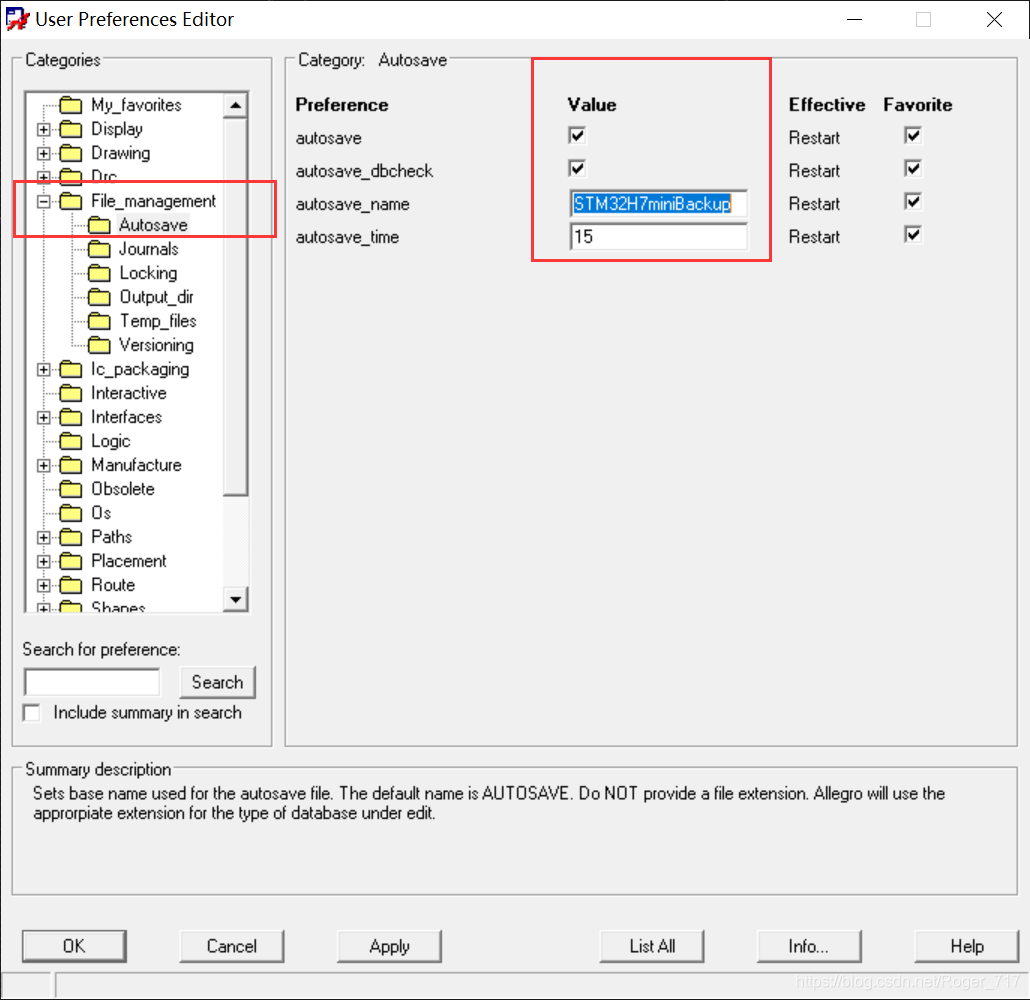Select the Logic category
Viewport: 1030px width, 1000px height.
point(110,441)
